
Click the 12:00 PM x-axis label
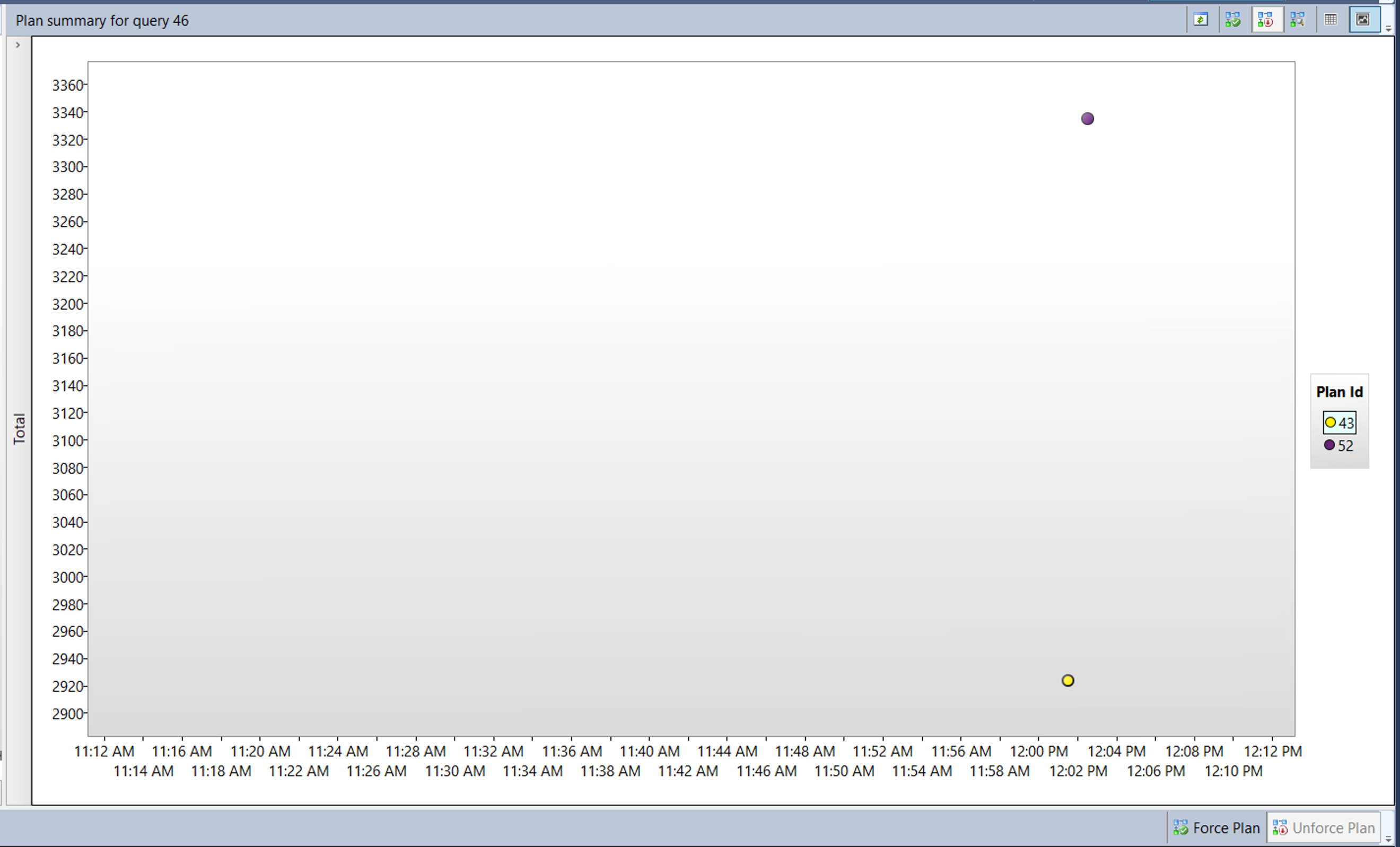tap(1039, 751)
